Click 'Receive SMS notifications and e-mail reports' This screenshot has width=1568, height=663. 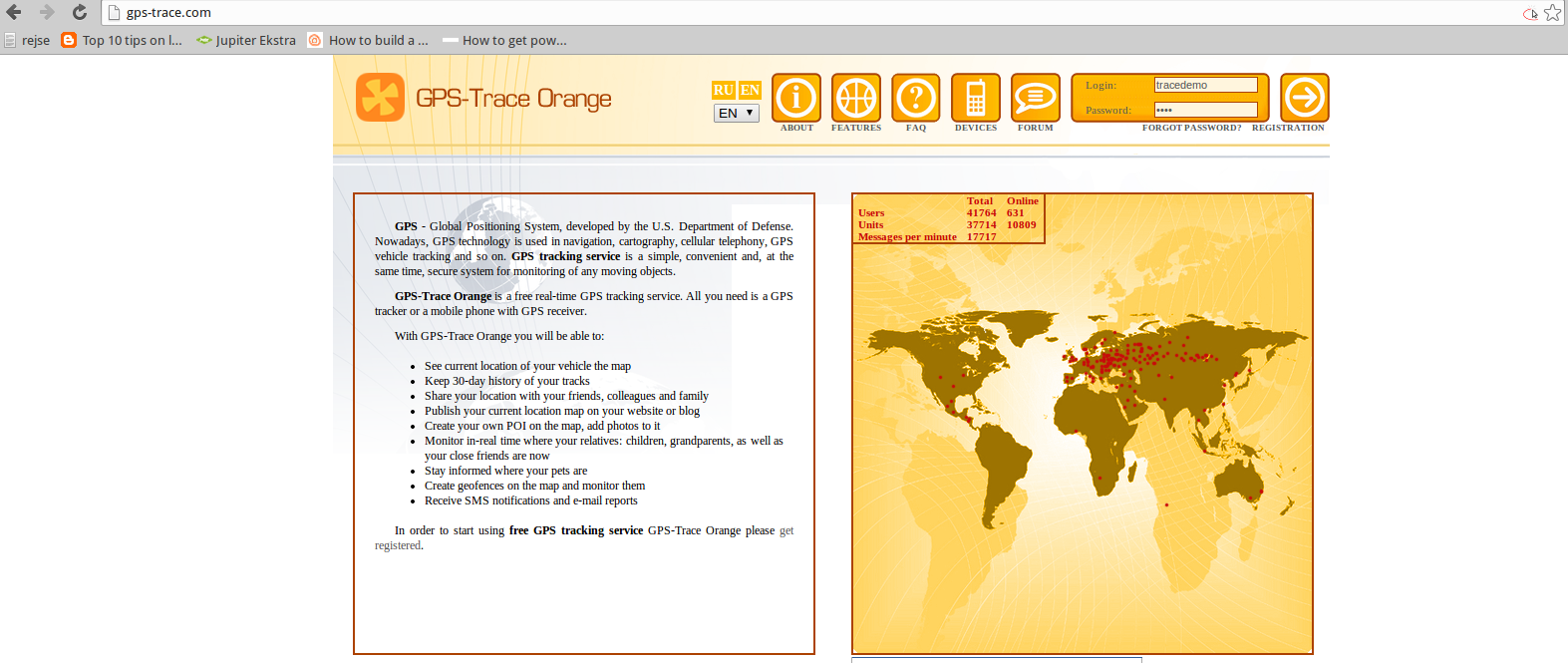click(x=530, y=500)
